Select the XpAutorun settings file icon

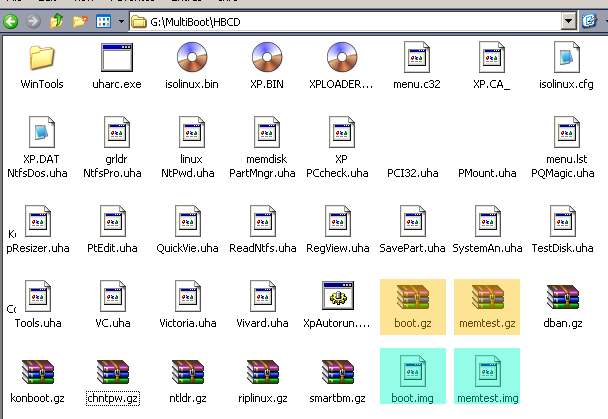coord(338,295)
